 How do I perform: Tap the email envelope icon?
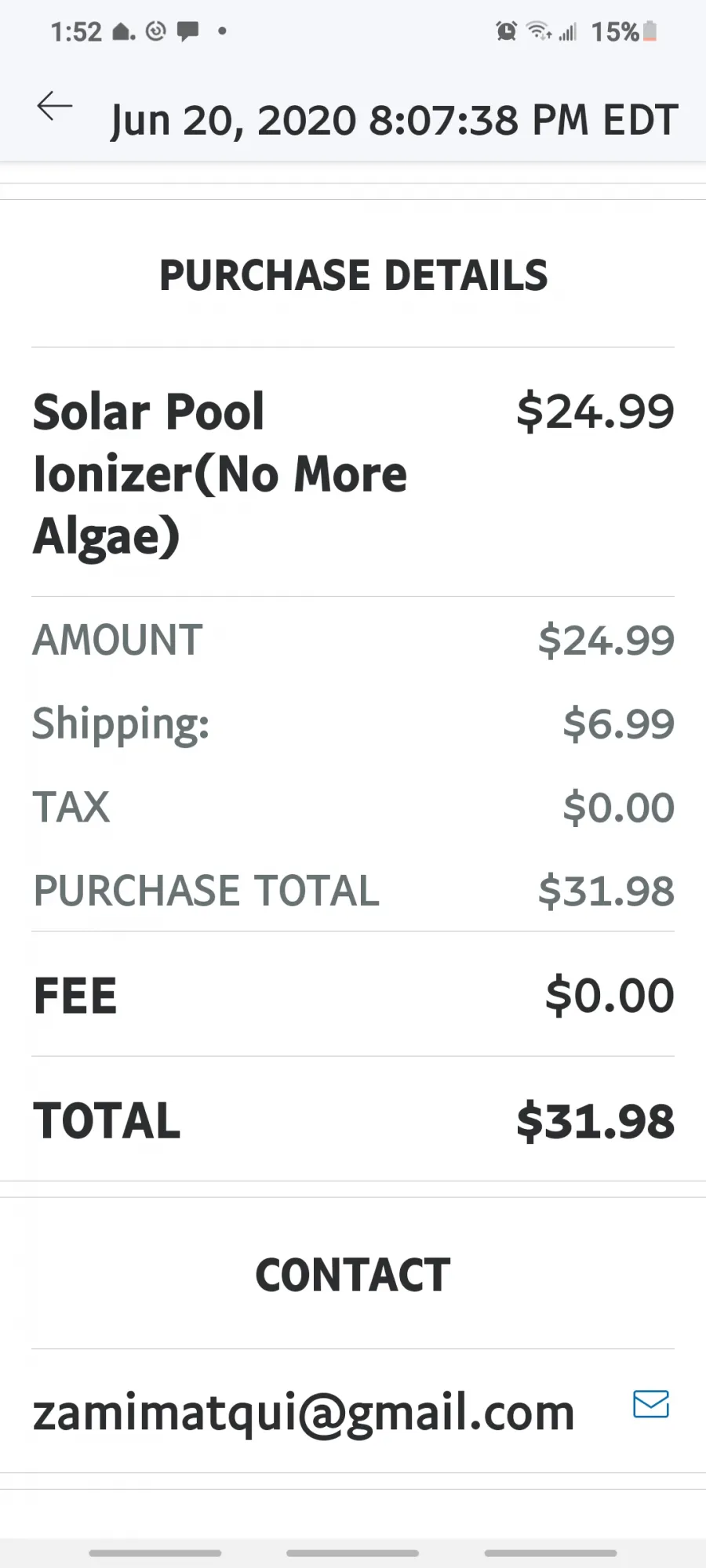[x=651, y=1403]
